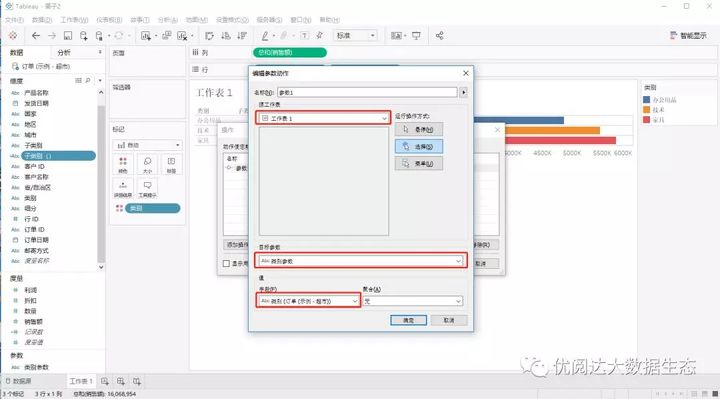Open the aggregation 无 dropdown
This screenshot has width=720, height=399.
[412, 301]
